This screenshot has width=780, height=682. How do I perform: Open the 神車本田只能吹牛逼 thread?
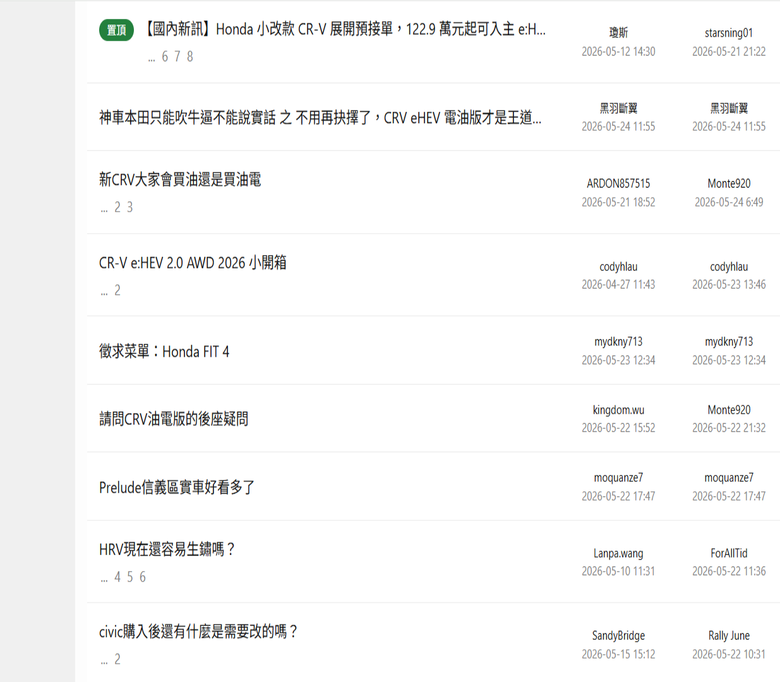(x=320, y=118)
